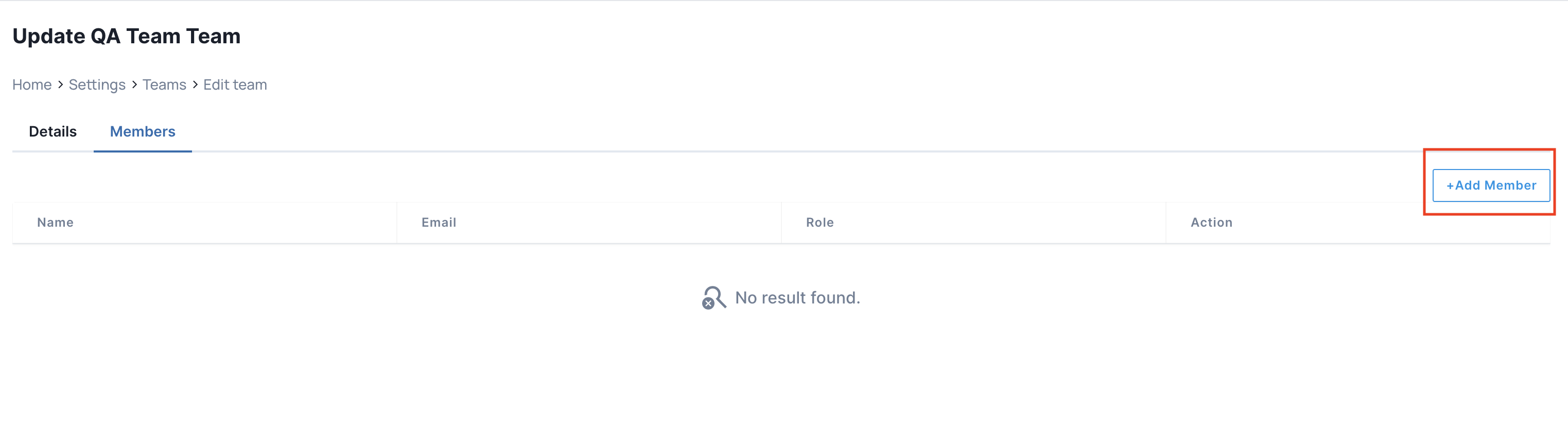Image resolution: width=1568 pixels, height=440 pixels.
Task: Click the Action column header
Action: coord(1211,223)
